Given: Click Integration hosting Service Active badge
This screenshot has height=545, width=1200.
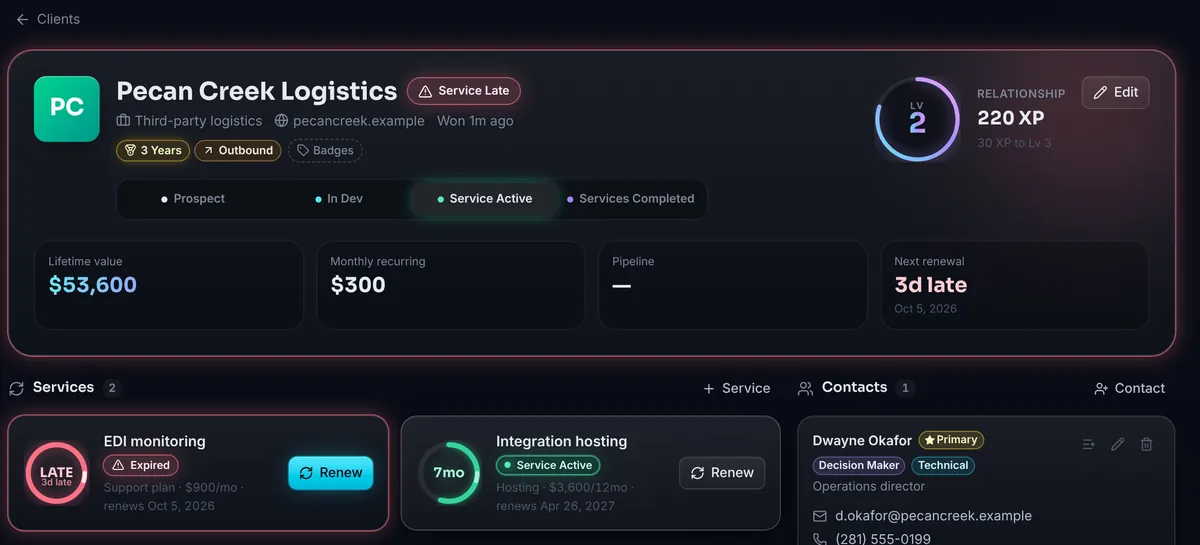Looking at the screenshot, I should coord(548,465).
